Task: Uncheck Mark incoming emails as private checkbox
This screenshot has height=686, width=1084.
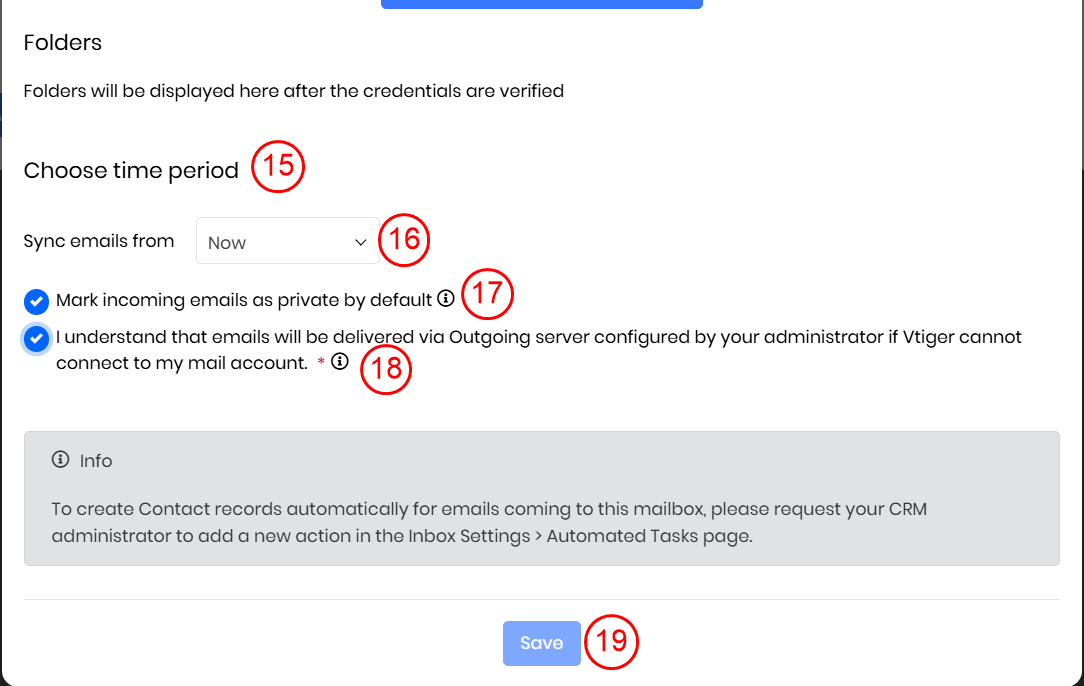Action: click(x=36, y=300)
